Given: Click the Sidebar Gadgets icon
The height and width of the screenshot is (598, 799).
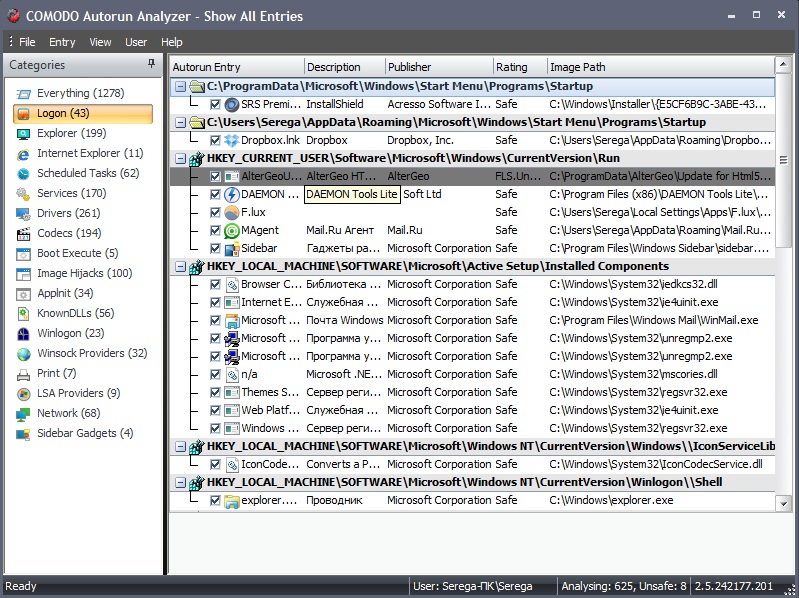Looking at the screenshot, I should 23,434.
